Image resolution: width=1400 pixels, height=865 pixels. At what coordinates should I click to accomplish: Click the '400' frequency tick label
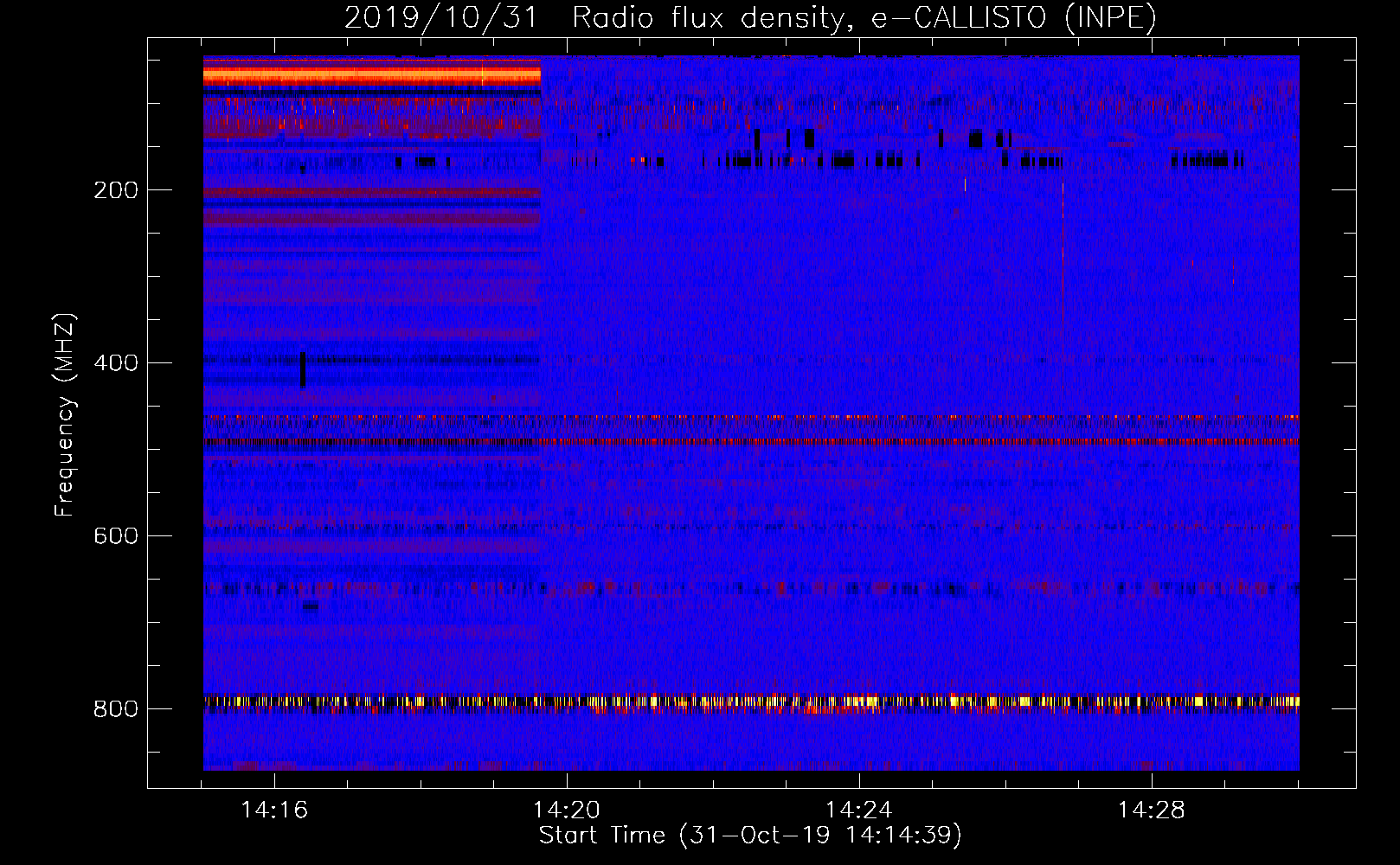(116, 363)
